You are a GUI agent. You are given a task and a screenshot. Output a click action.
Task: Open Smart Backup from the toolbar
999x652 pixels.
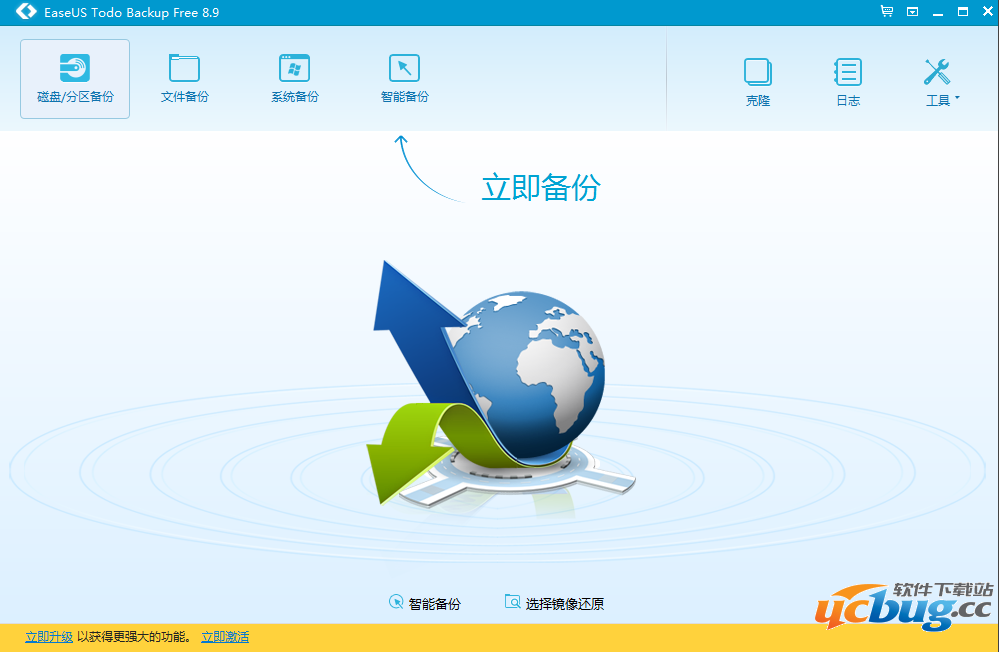tap(404, 78)
